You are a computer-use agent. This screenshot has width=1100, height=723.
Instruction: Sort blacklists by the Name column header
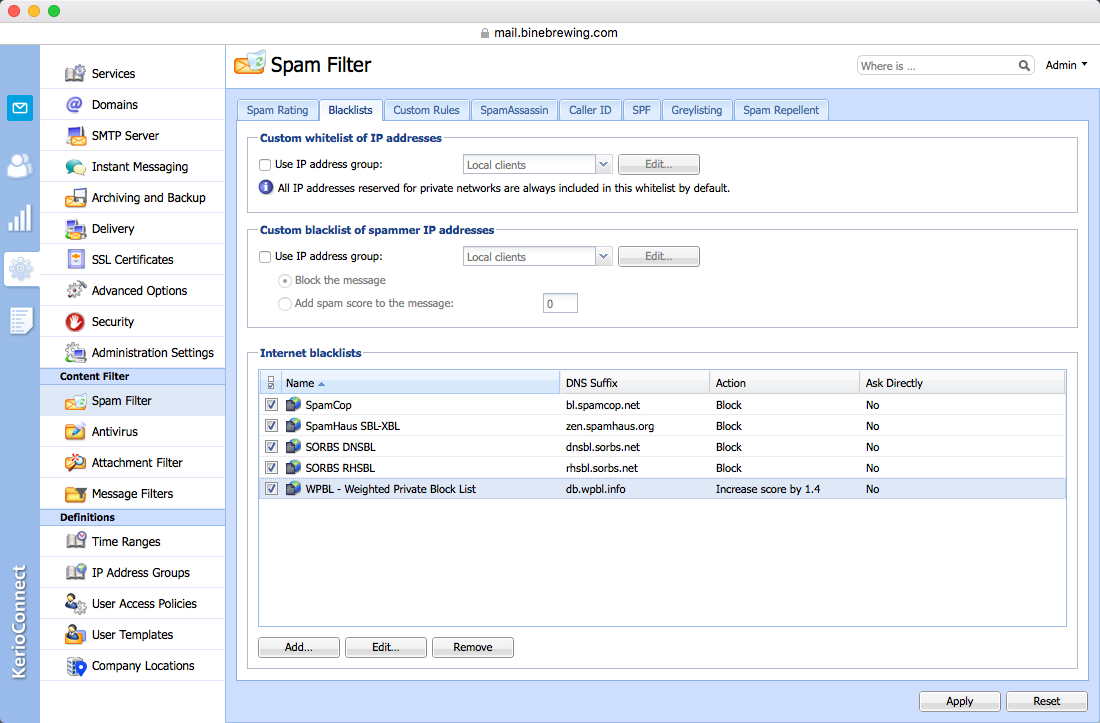tap(300, 383)
